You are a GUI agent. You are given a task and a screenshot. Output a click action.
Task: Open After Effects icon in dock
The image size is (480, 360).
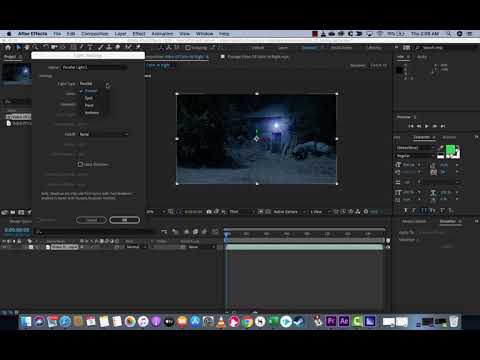pyautogui.click(x=344, y=321)
